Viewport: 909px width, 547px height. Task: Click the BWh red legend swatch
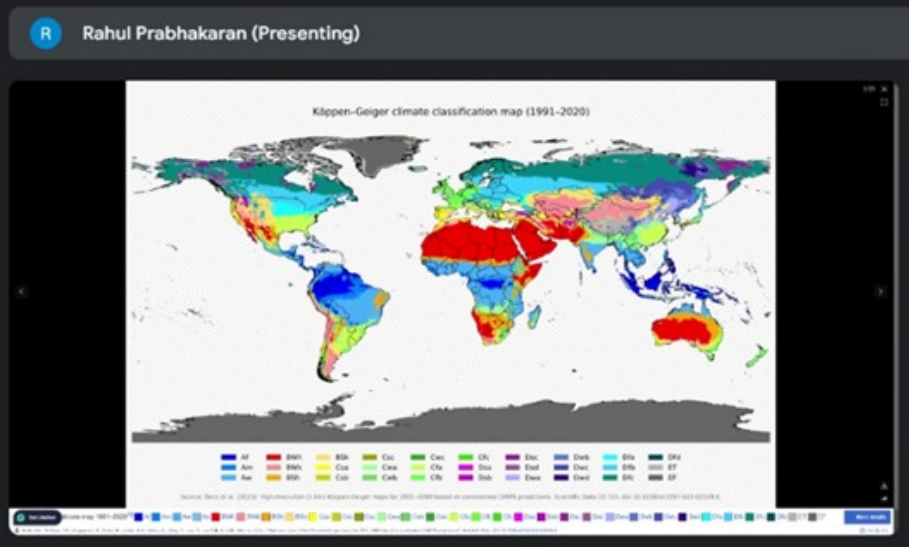[272, 456]
